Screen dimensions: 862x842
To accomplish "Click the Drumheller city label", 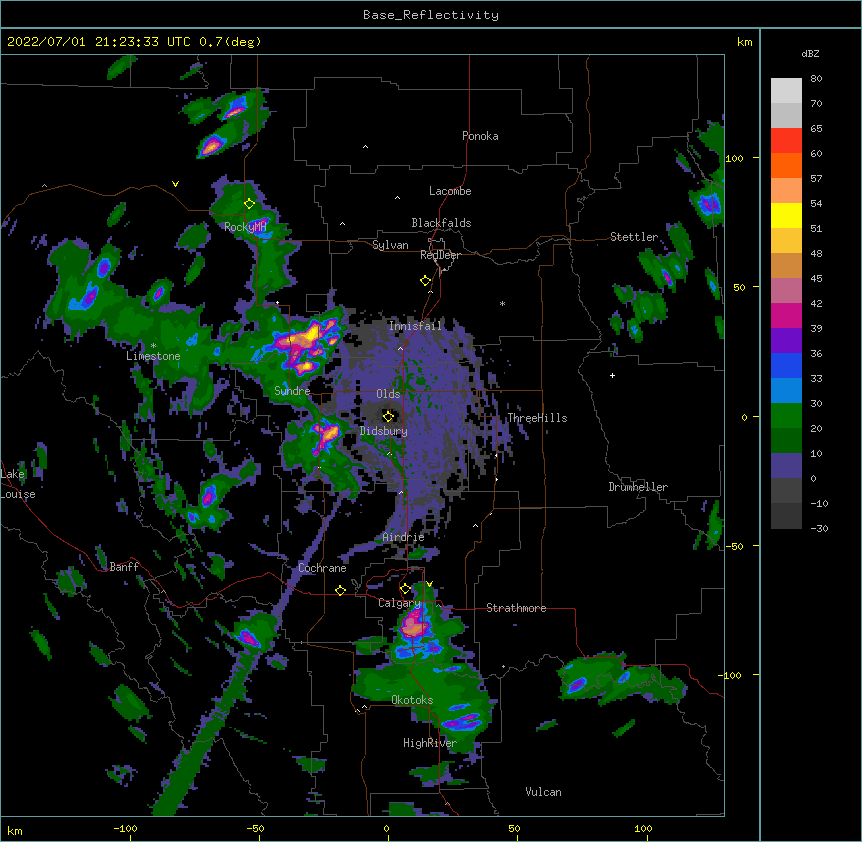I will tap(638, 487).
